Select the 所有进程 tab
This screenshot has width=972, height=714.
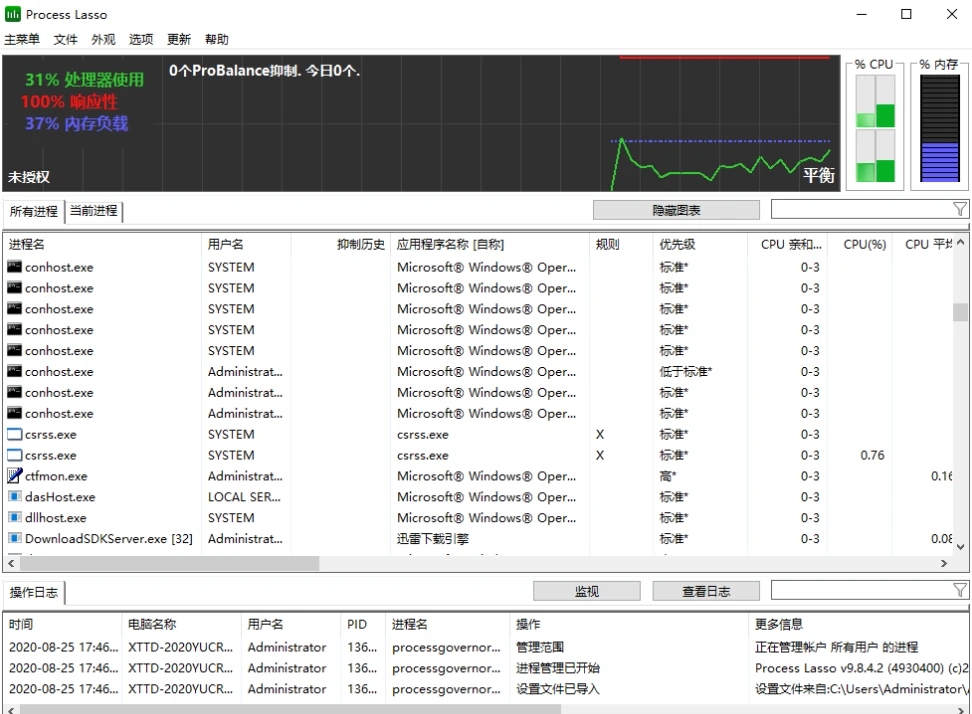click(33, 211)
